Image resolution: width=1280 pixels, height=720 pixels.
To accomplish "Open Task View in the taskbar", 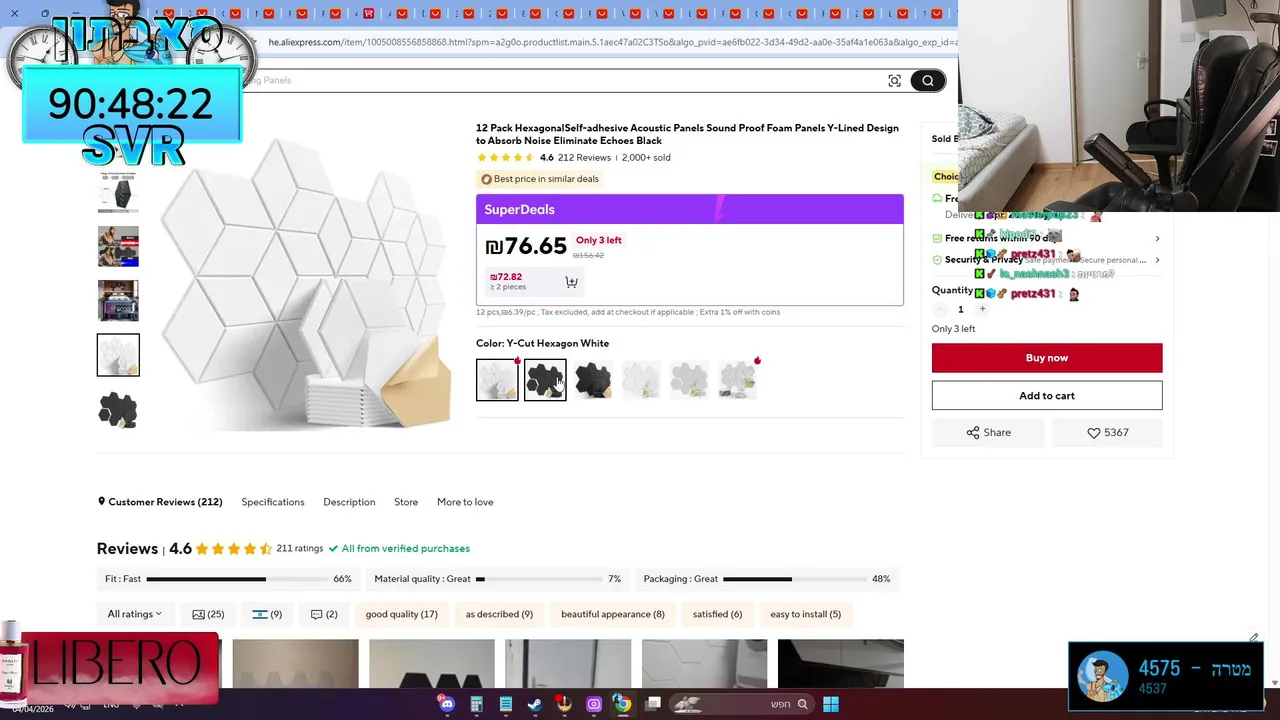I will [653, 704].
